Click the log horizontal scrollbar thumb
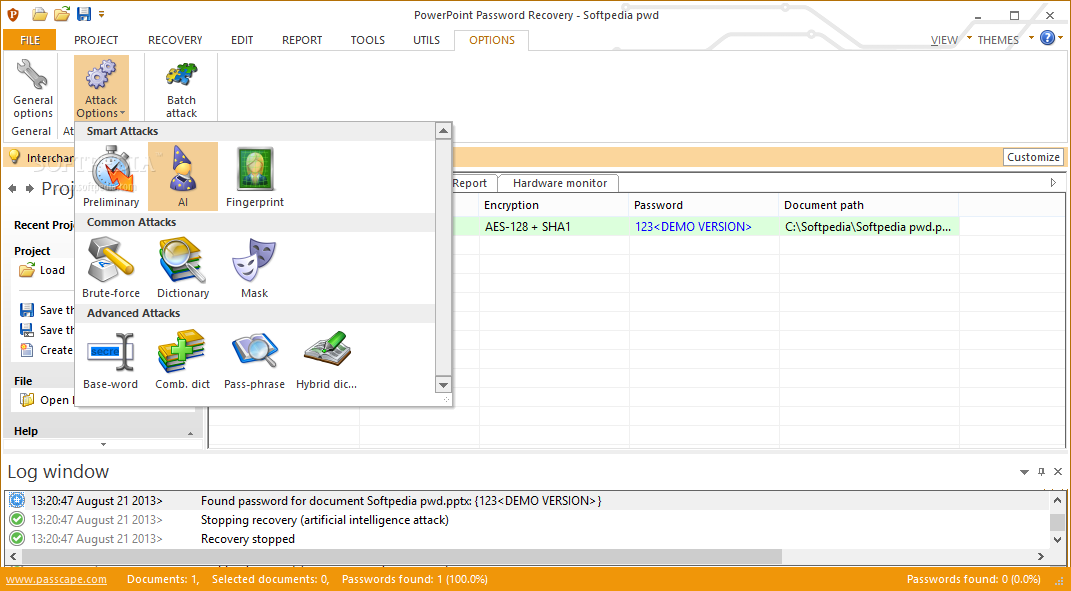 click(x=401, y=557)
